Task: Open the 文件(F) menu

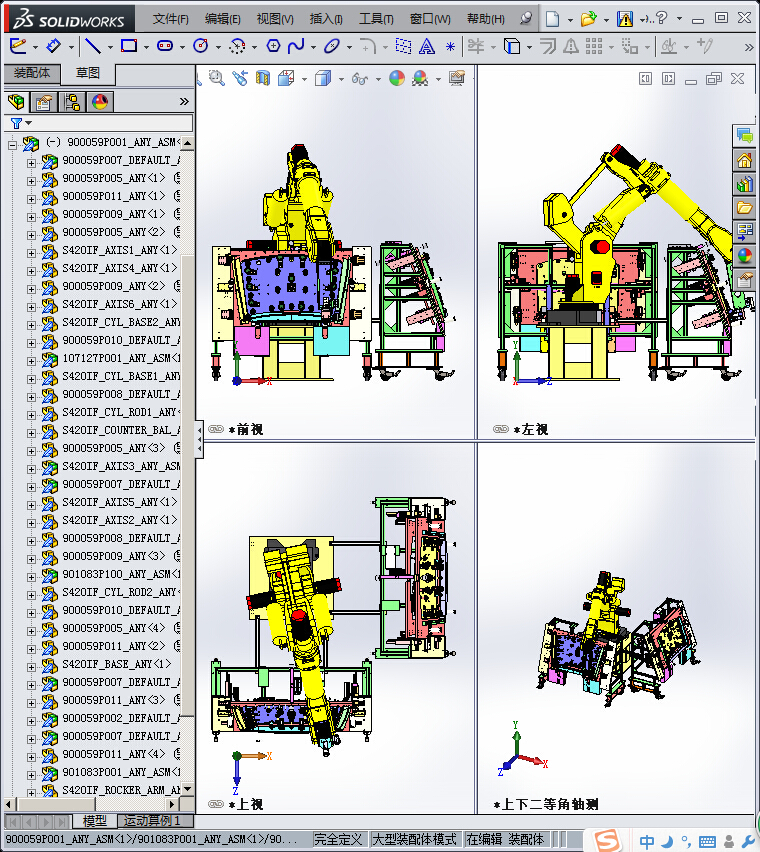Action: (x=171, y=19)
